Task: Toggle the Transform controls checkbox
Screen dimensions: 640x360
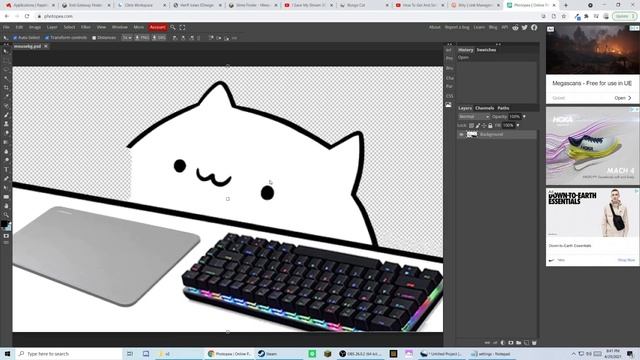Action: coord(47,38)
